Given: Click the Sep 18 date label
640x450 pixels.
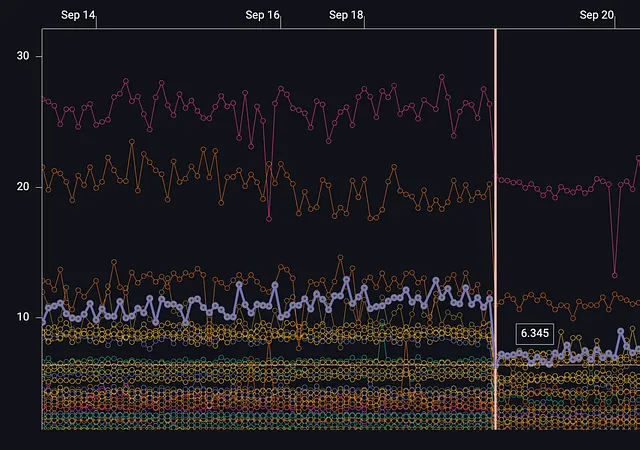Looking at the screenshot, I should click(x=346, y=15).
